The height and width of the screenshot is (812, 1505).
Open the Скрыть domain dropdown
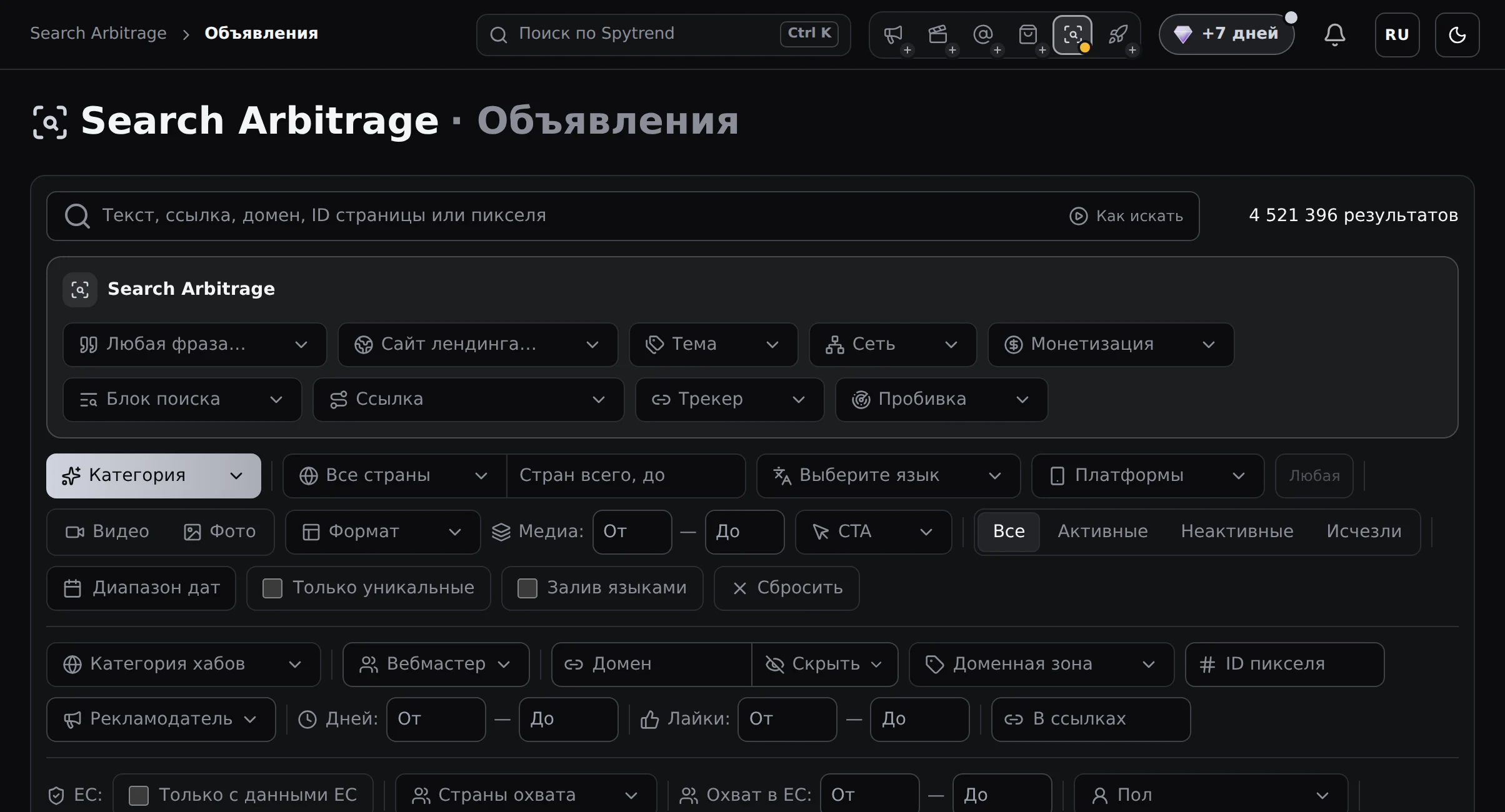coord(824,665)
